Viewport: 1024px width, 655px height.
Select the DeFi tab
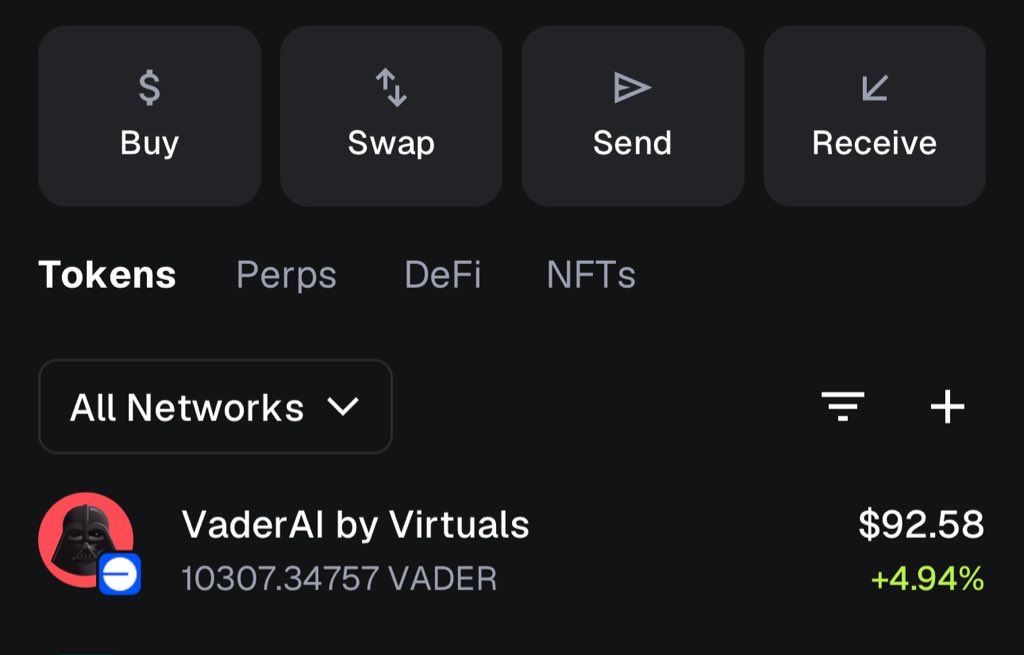[442, 275]
